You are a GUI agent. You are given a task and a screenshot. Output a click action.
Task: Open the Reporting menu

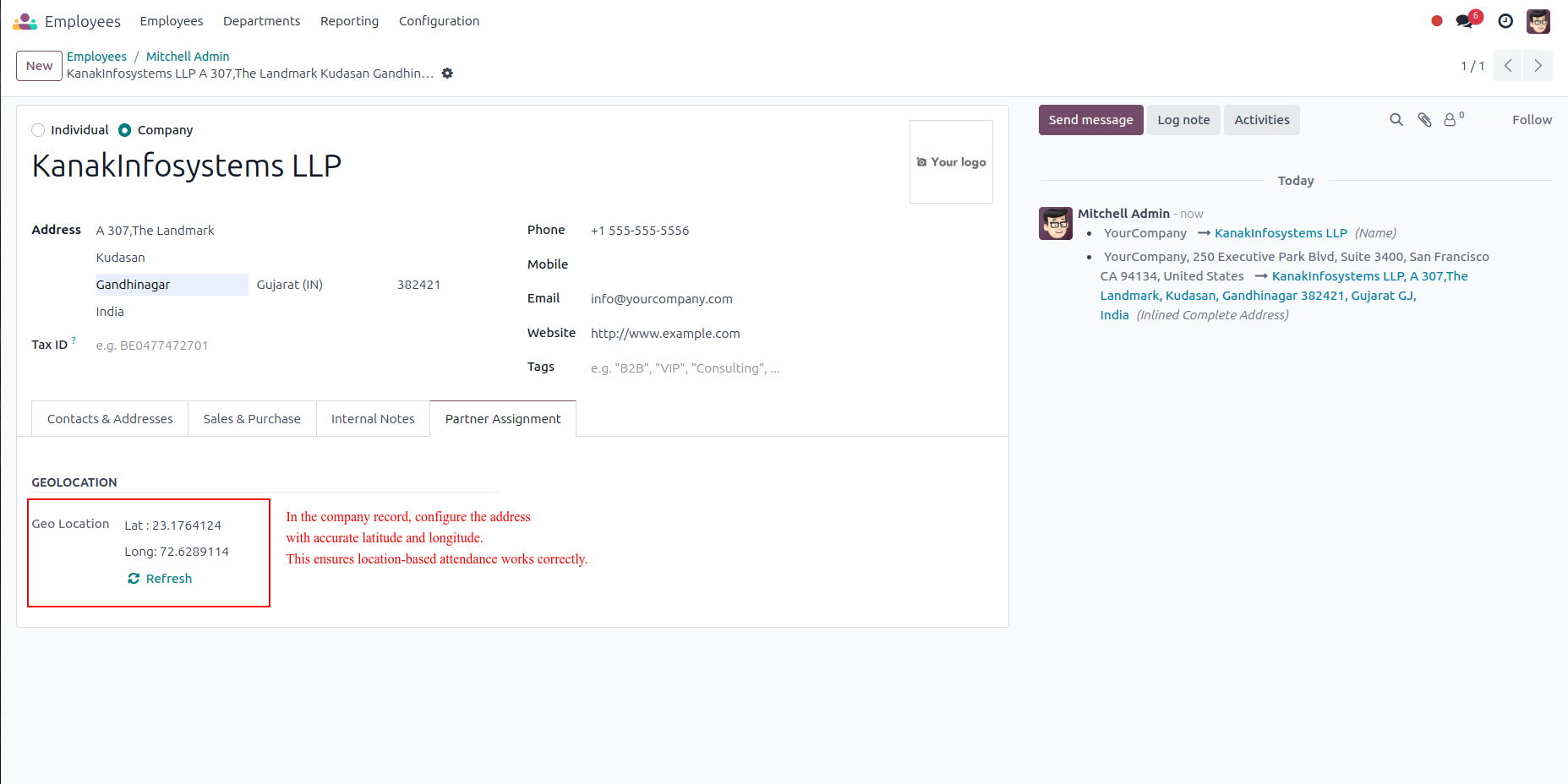click(x=349, y=21)
